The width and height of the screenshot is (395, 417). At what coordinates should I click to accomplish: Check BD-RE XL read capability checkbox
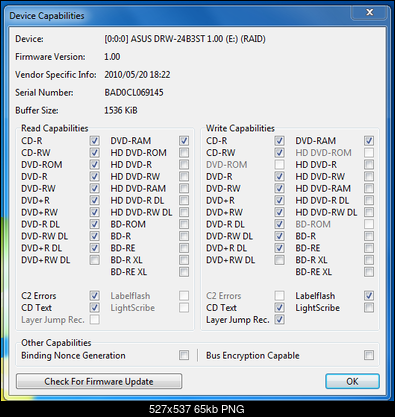[184, 272]
